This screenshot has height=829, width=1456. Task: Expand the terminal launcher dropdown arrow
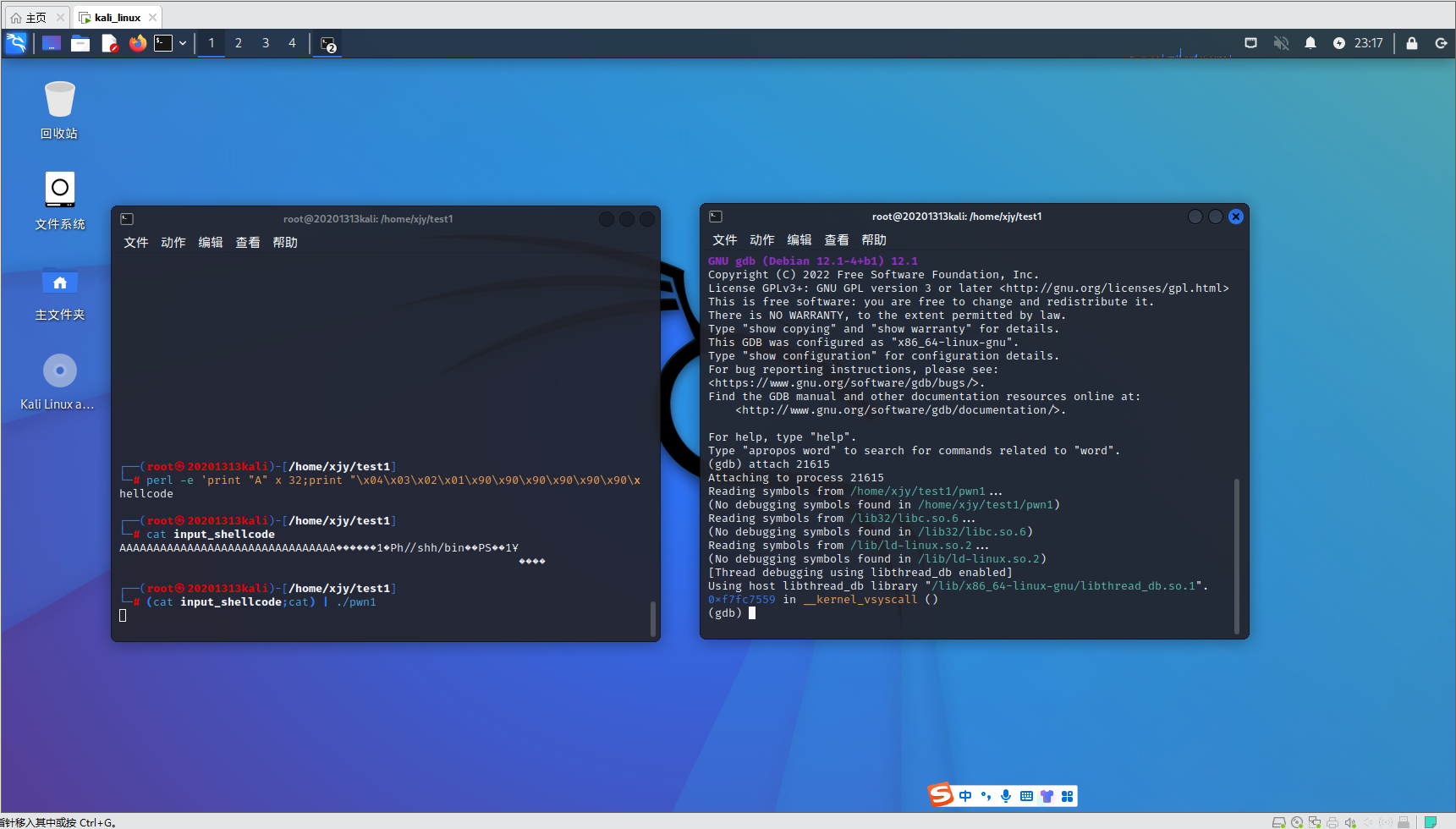tap(183, 43)
